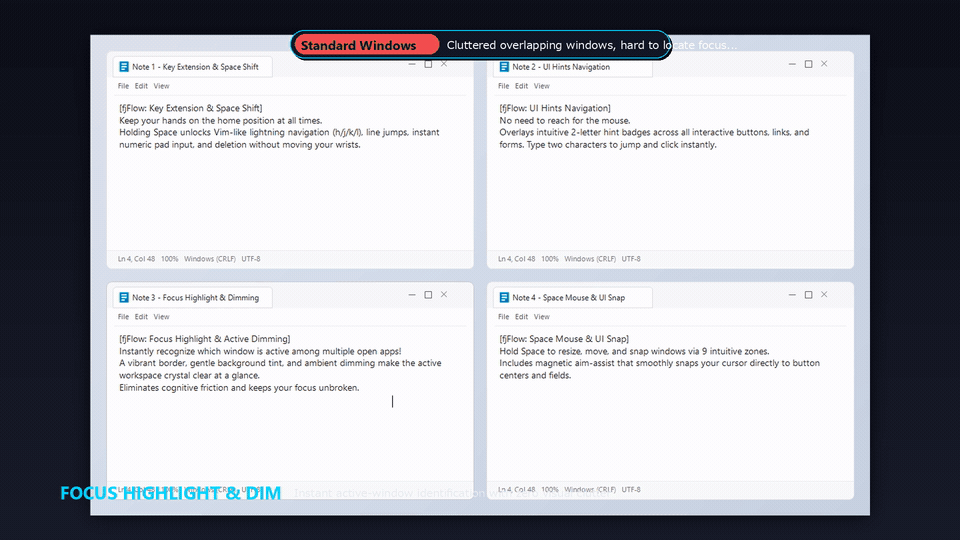Click Windows (CRLF) in Note 2 status bar
The height and width of the screenshot is (540, 960).
tap(590, 259)
